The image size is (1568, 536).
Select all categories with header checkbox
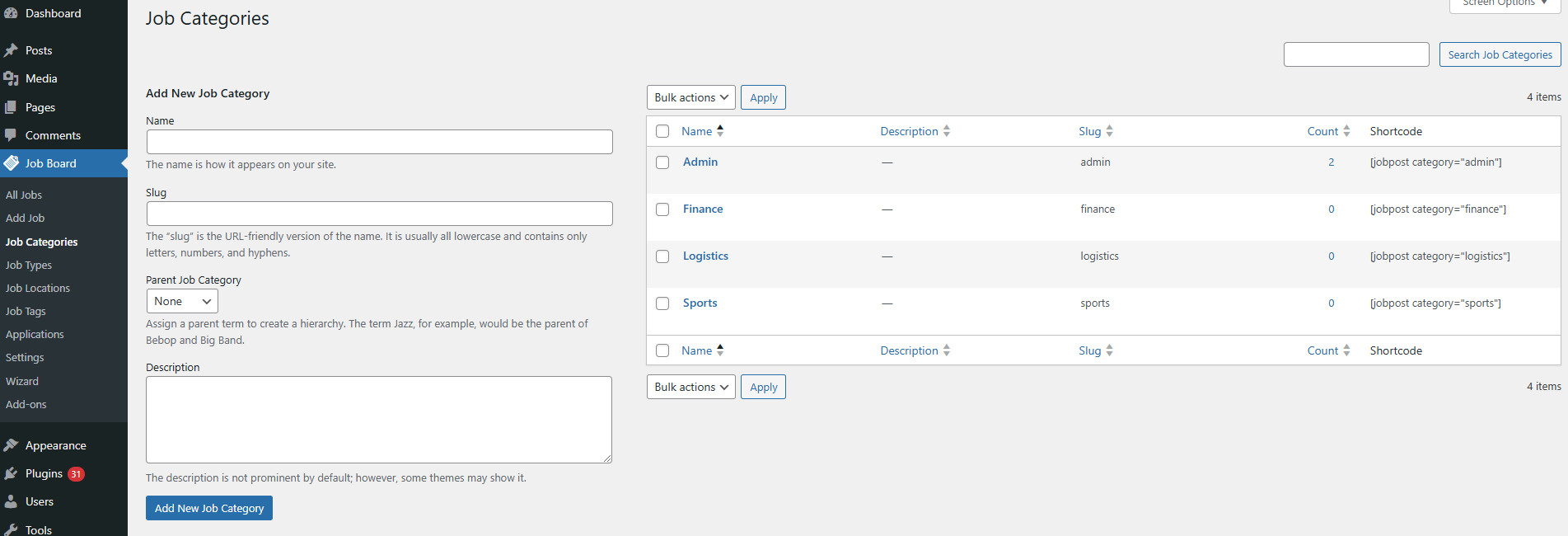click(662, 131)
